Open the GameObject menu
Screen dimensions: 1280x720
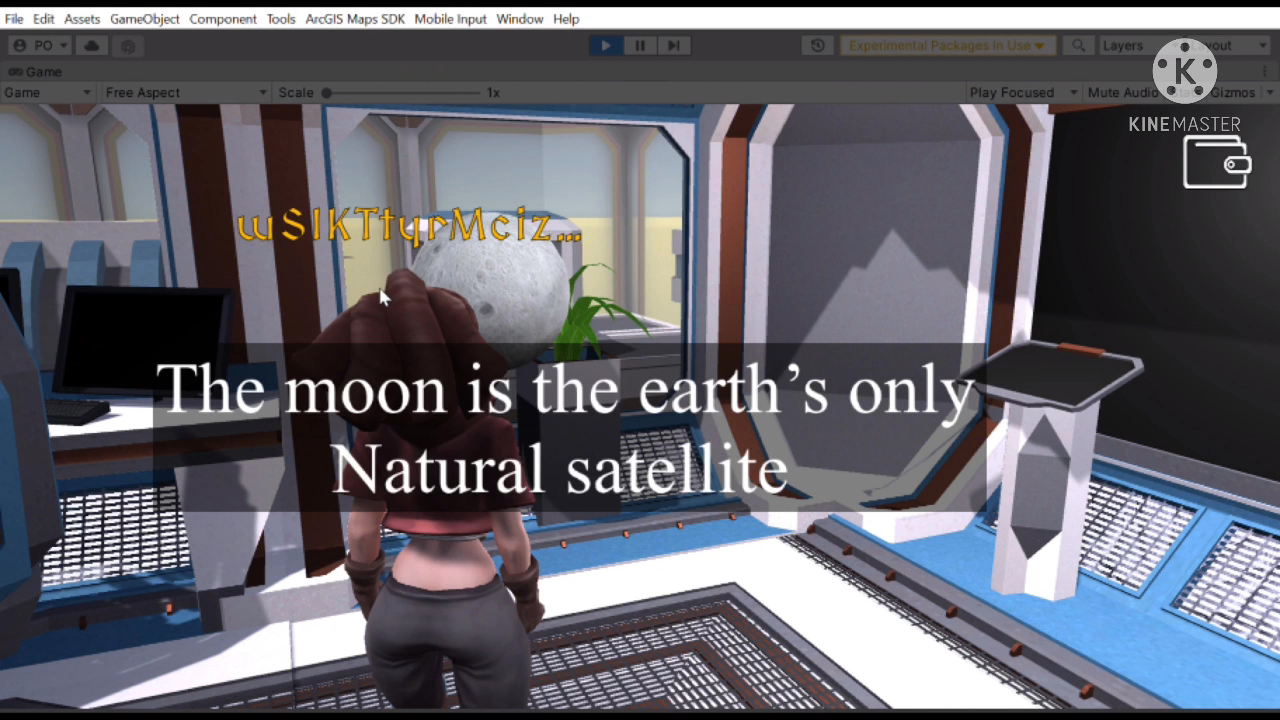point(145,19)
